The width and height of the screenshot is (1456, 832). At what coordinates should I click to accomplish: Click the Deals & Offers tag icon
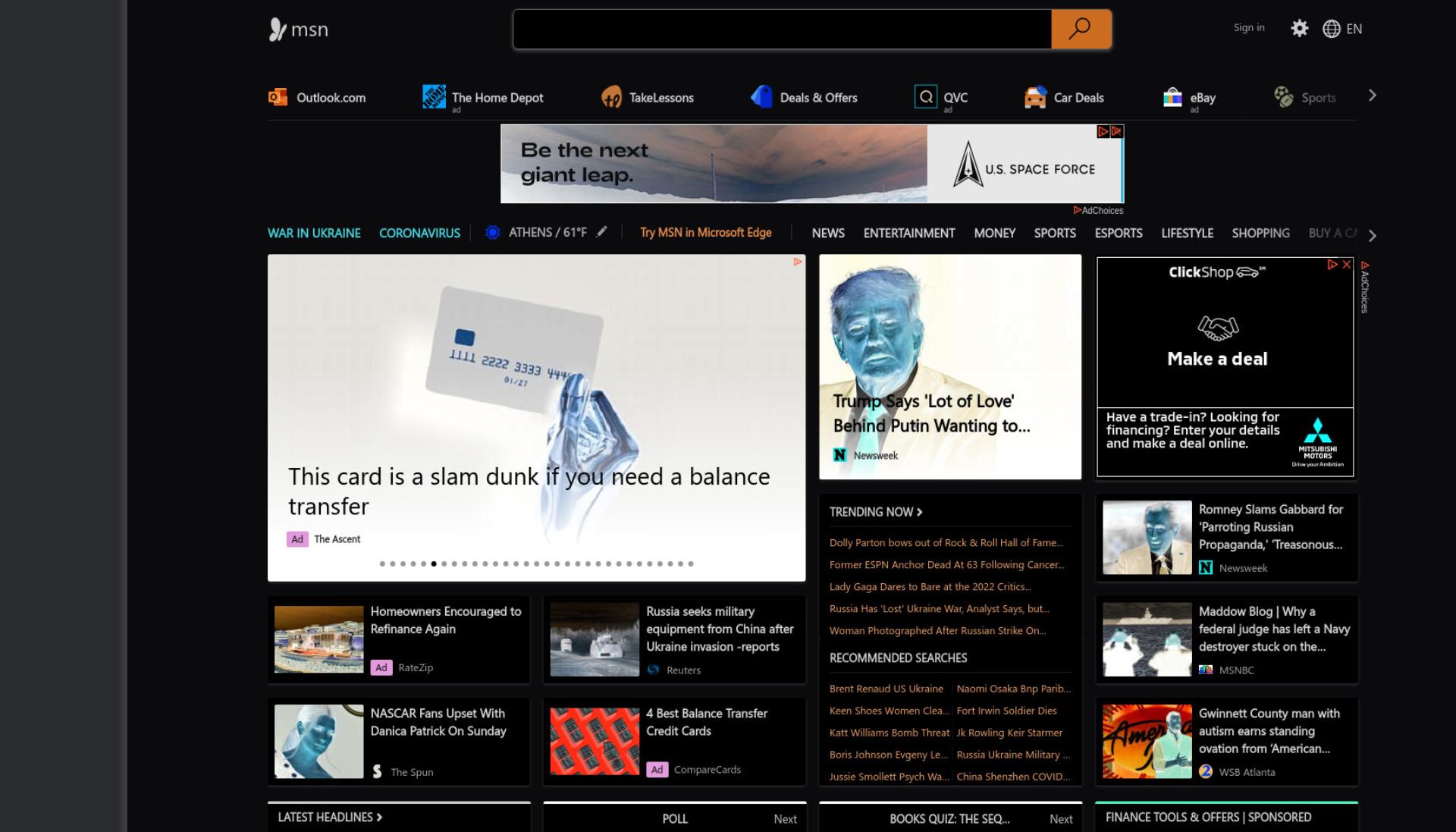761,97
